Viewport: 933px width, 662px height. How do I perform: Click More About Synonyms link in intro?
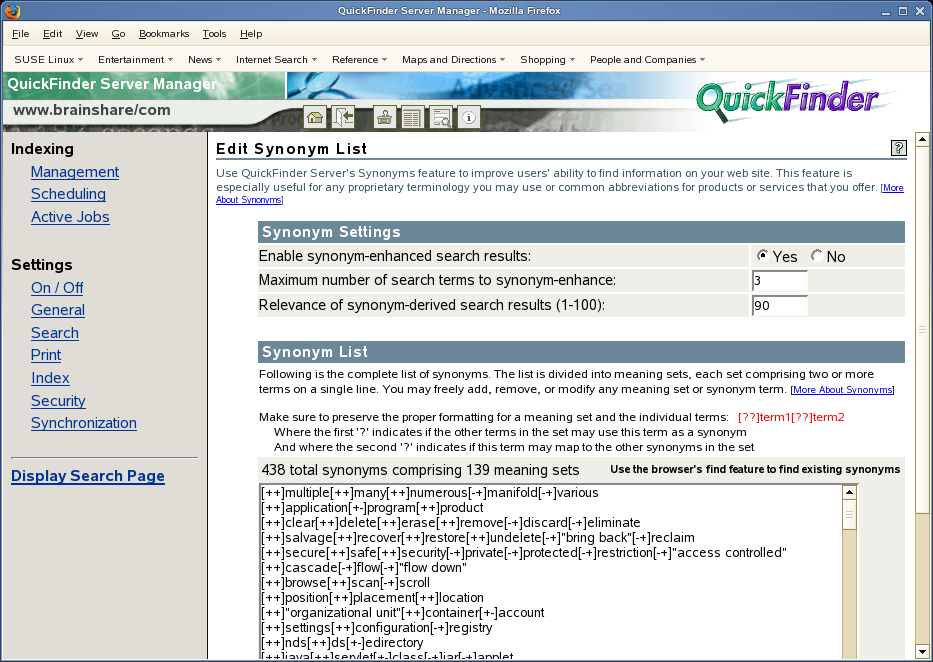tap(893, 188)
